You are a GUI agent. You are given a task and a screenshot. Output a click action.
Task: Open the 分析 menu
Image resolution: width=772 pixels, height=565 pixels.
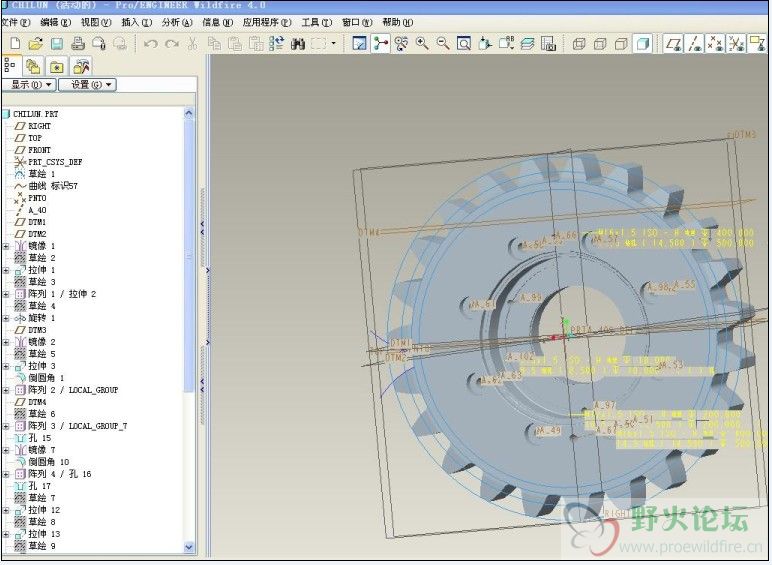[177, 22]
